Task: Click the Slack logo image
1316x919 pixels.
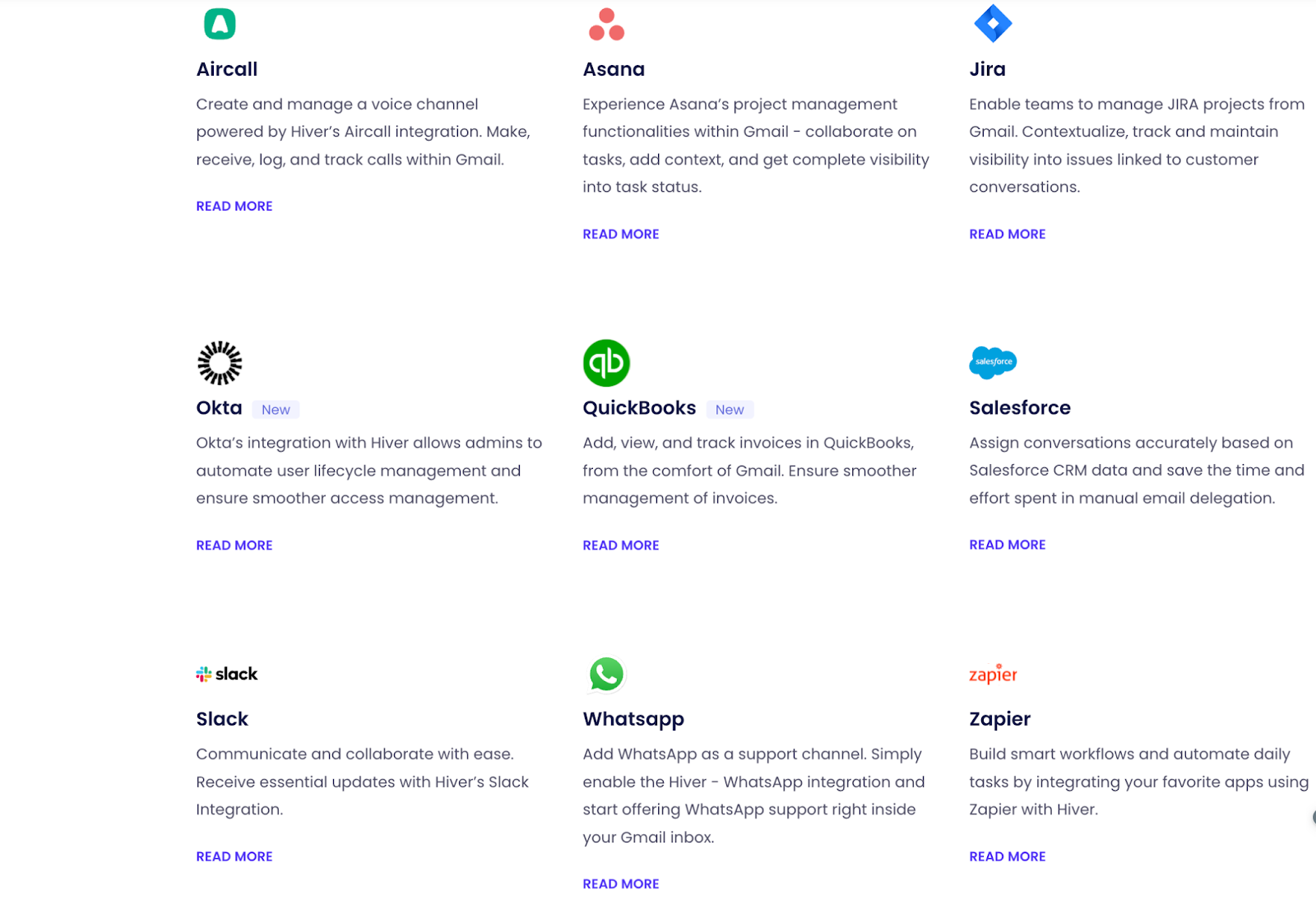Action: (x=227, y=674)
